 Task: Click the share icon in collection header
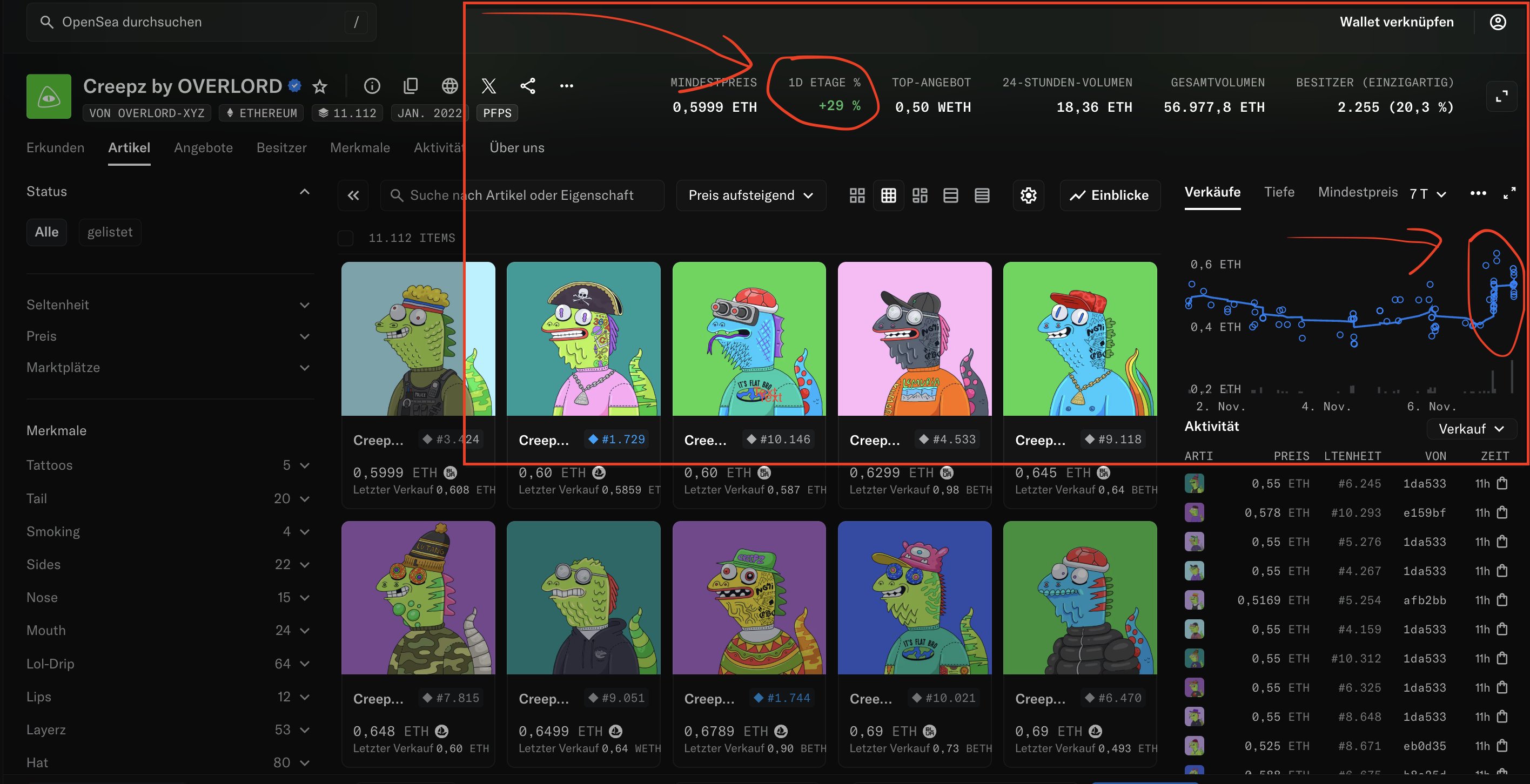click(x=527, y=86)
